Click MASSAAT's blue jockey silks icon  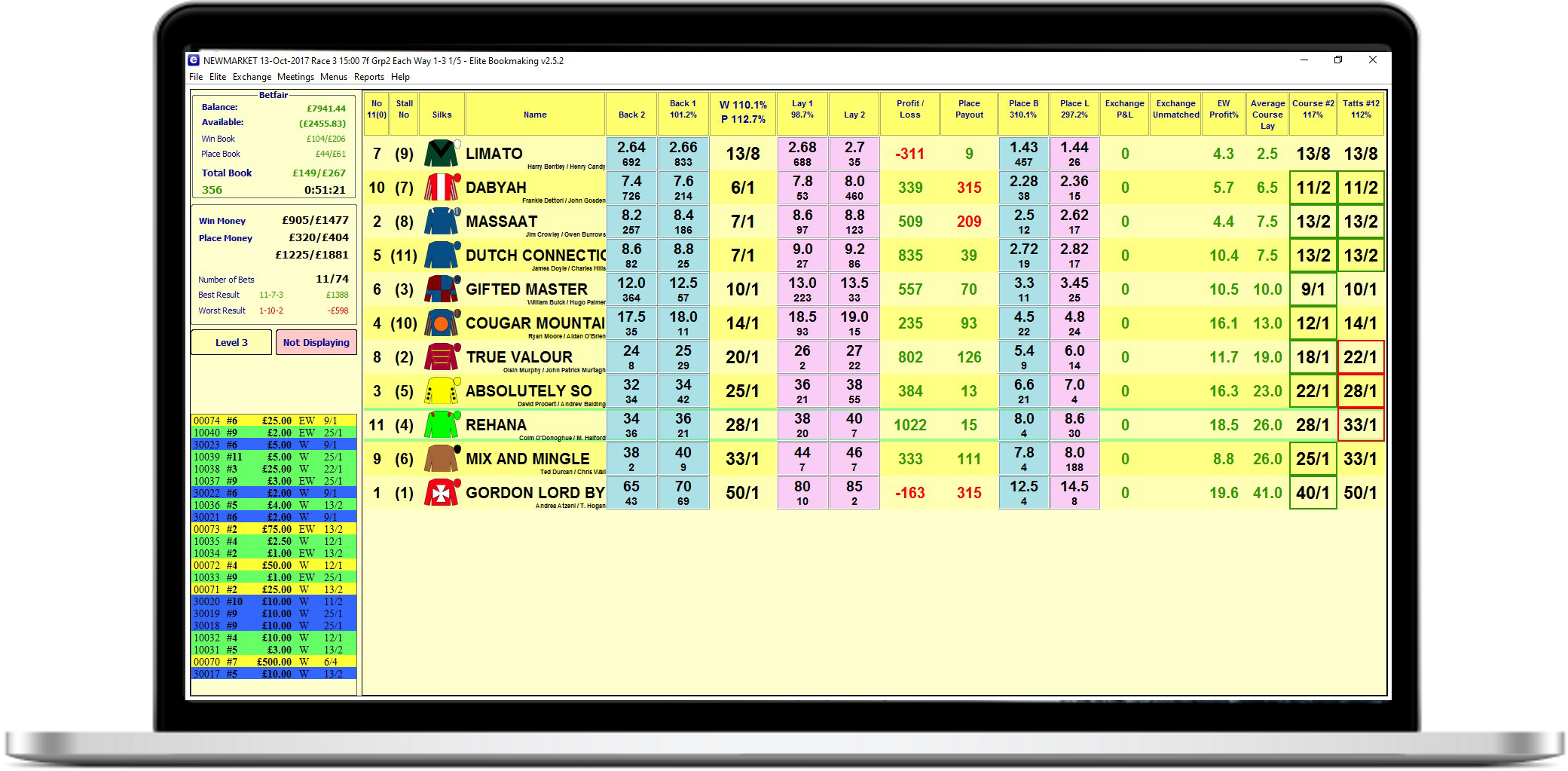442,221
